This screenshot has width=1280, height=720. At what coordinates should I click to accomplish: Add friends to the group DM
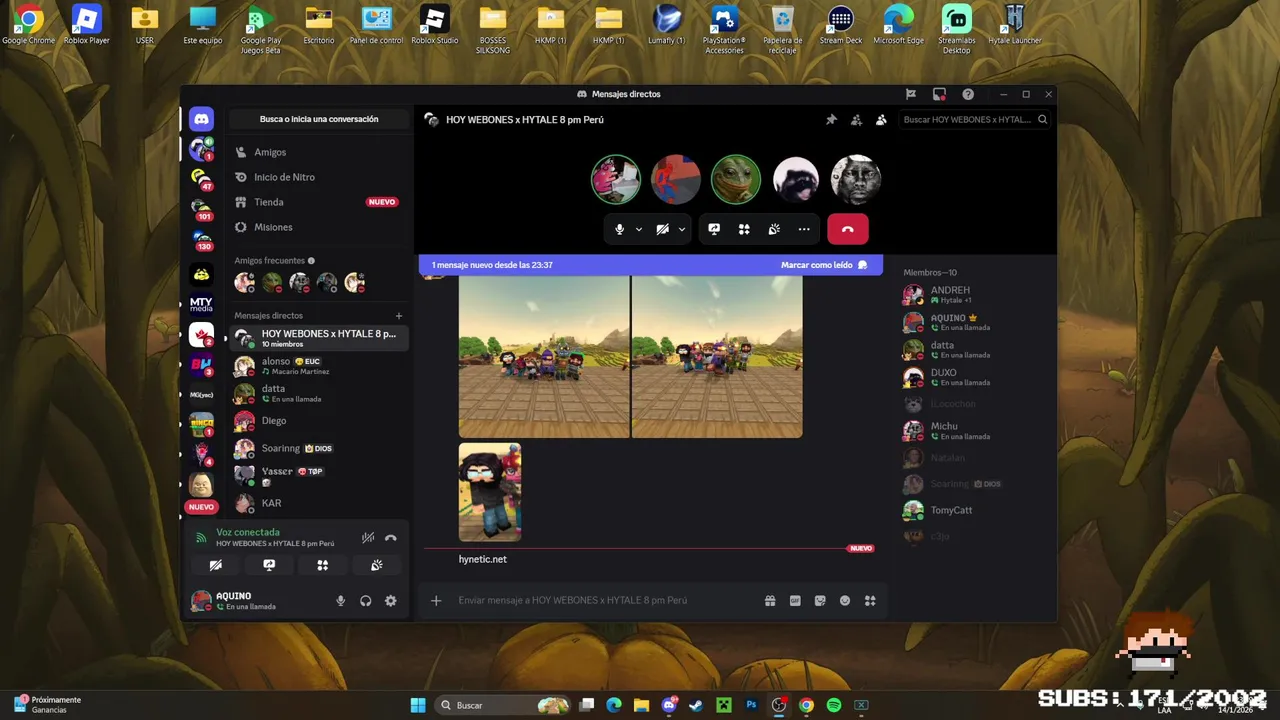pos(856,119)
